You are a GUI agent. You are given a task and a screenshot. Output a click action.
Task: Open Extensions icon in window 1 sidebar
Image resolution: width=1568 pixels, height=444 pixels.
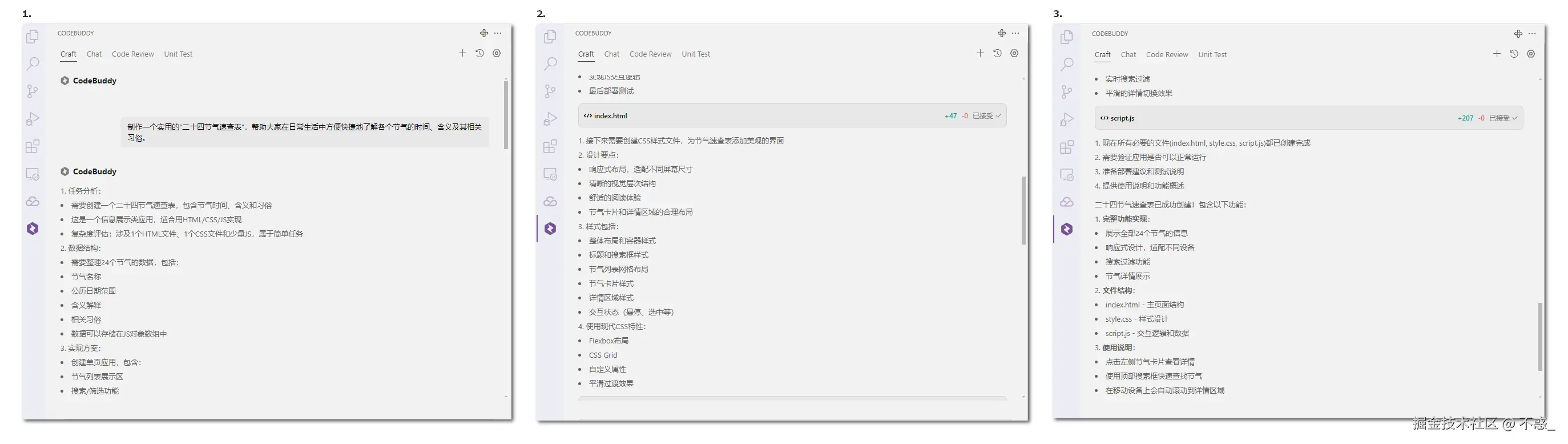(33, 147)
